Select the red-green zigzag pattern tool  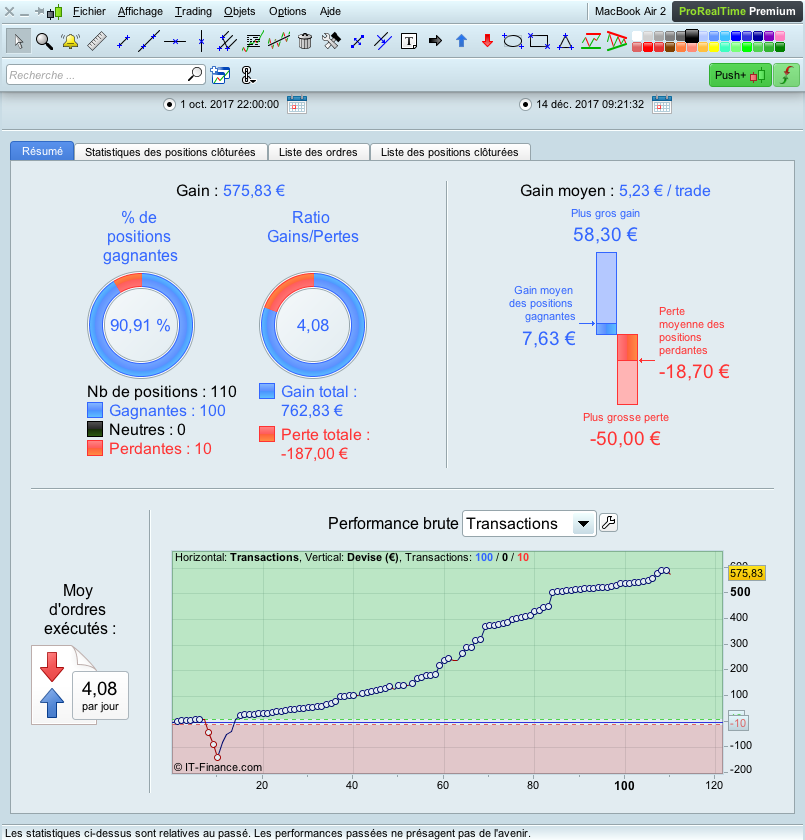591,41
